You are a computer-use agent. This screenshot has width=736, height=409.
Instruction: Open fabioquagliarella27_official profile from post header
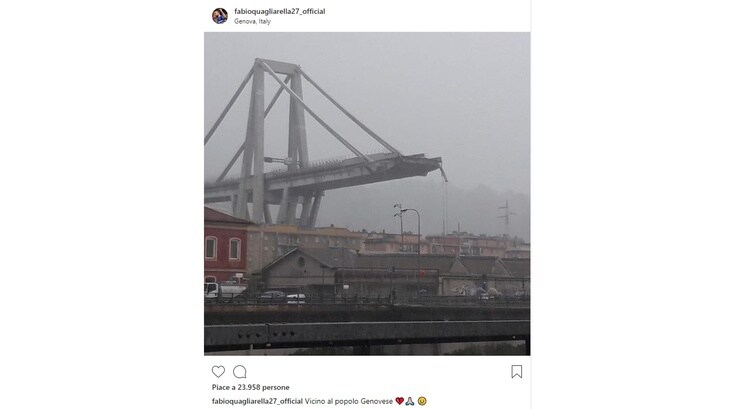coord(280,11)
